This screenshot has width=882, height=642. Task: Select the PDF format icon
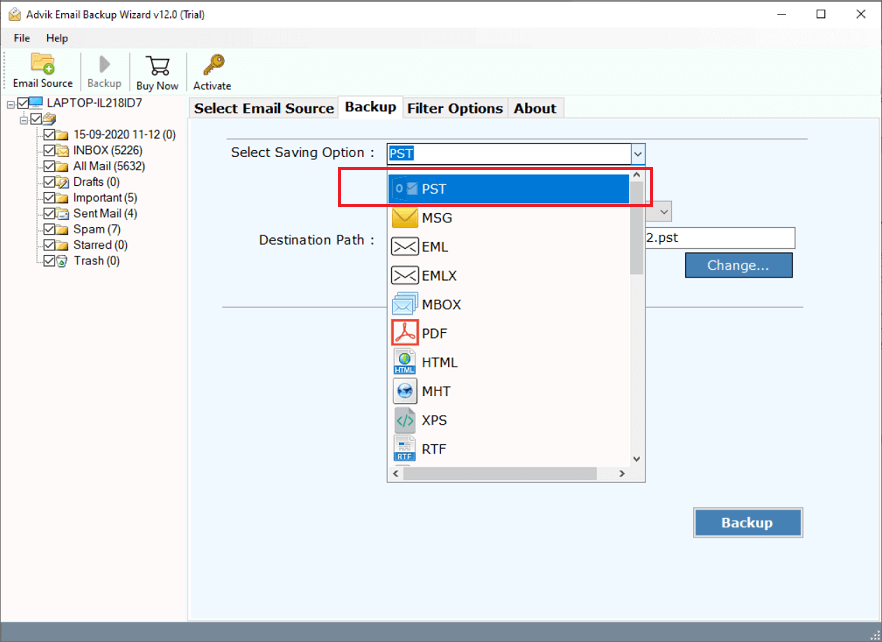pyautogui.click(x=405, y=333)
